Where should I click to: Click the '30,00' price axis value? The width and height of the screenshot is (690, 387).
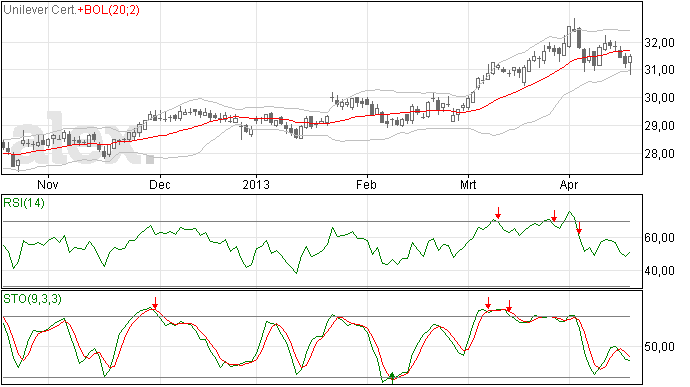[659, 98]
